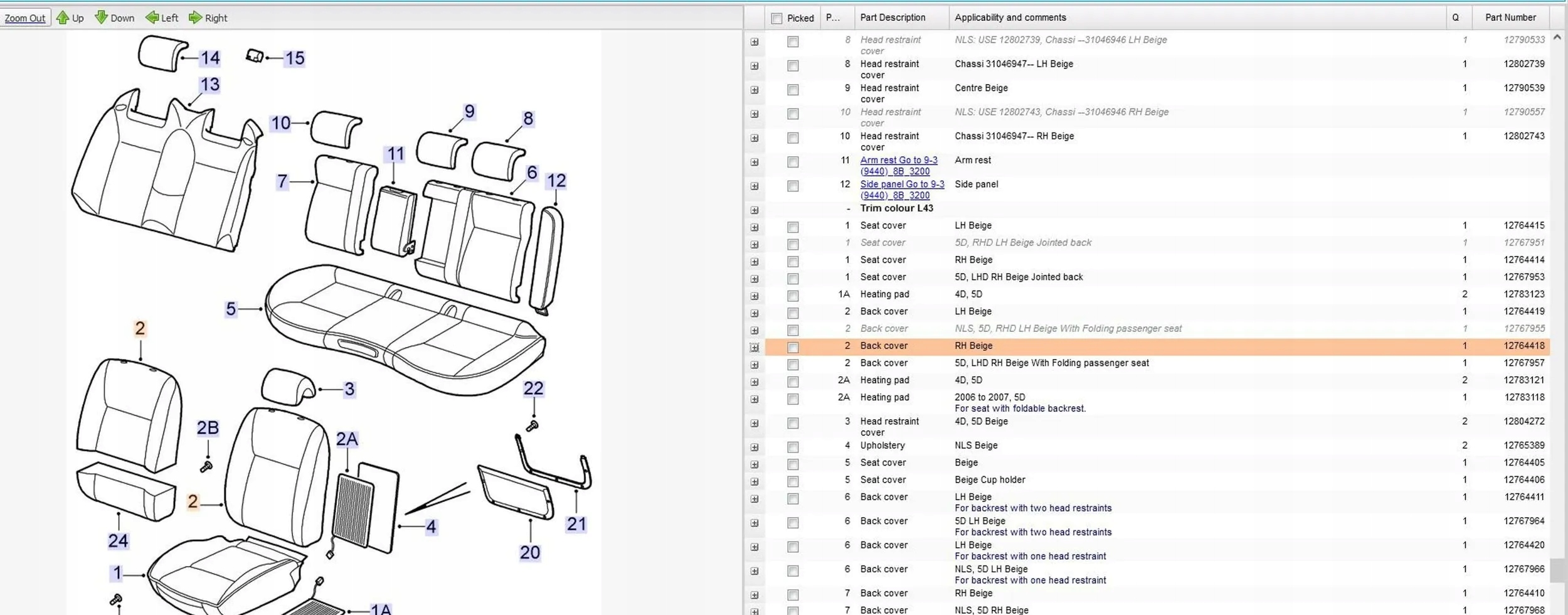The height and width of the screenshot is (615, 1568).
Task: Select part number 12767964 cell
Action: click(x=1524, y=521)
